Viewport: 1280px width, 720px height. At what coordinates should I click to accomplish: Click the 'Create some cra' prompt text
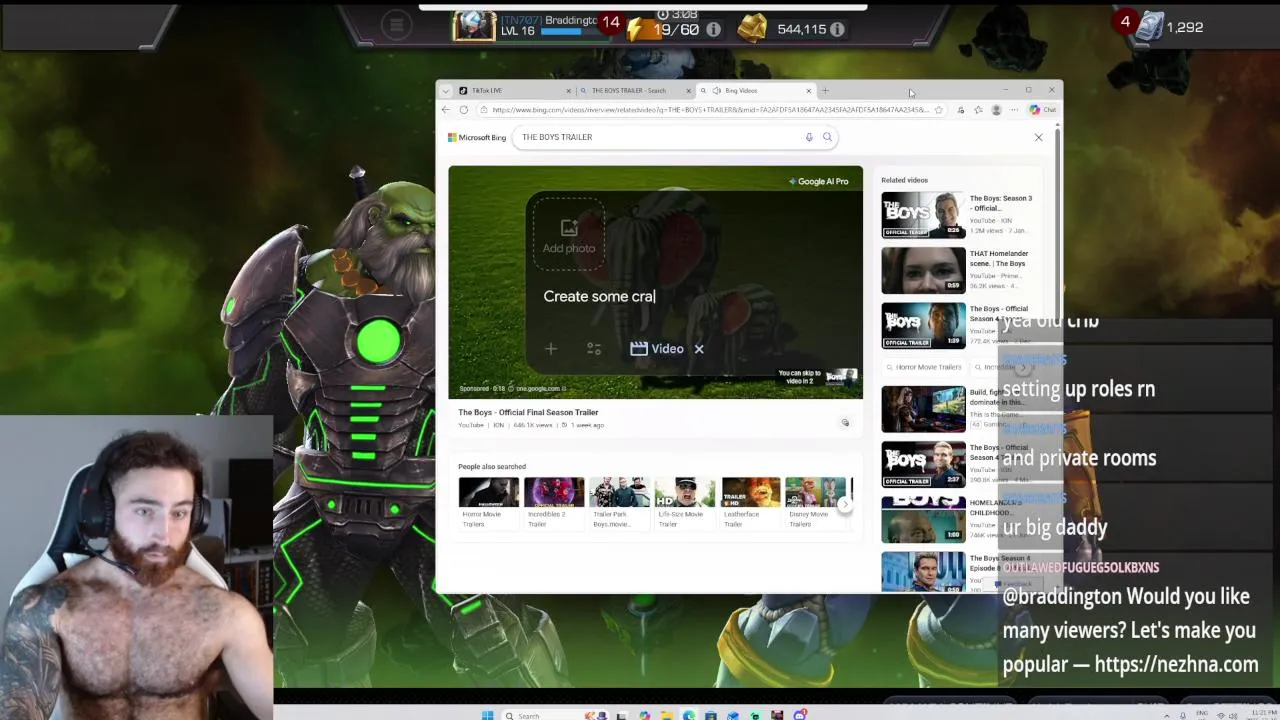coord(599,296)
